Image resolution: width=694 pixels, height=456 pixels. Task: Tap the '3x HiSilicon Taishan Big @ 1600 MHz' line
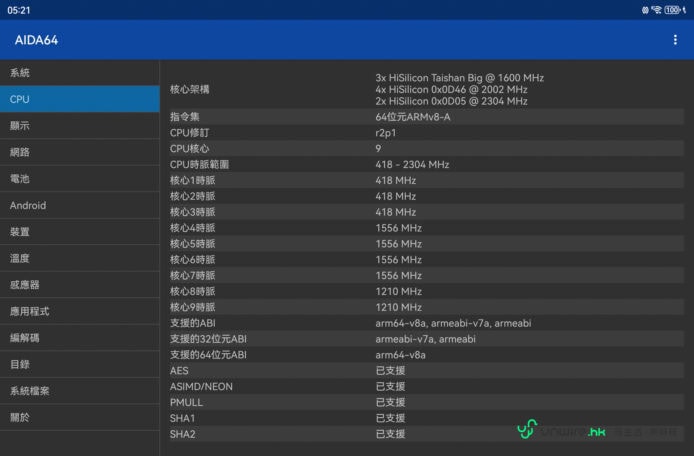(x=459, y=78)
